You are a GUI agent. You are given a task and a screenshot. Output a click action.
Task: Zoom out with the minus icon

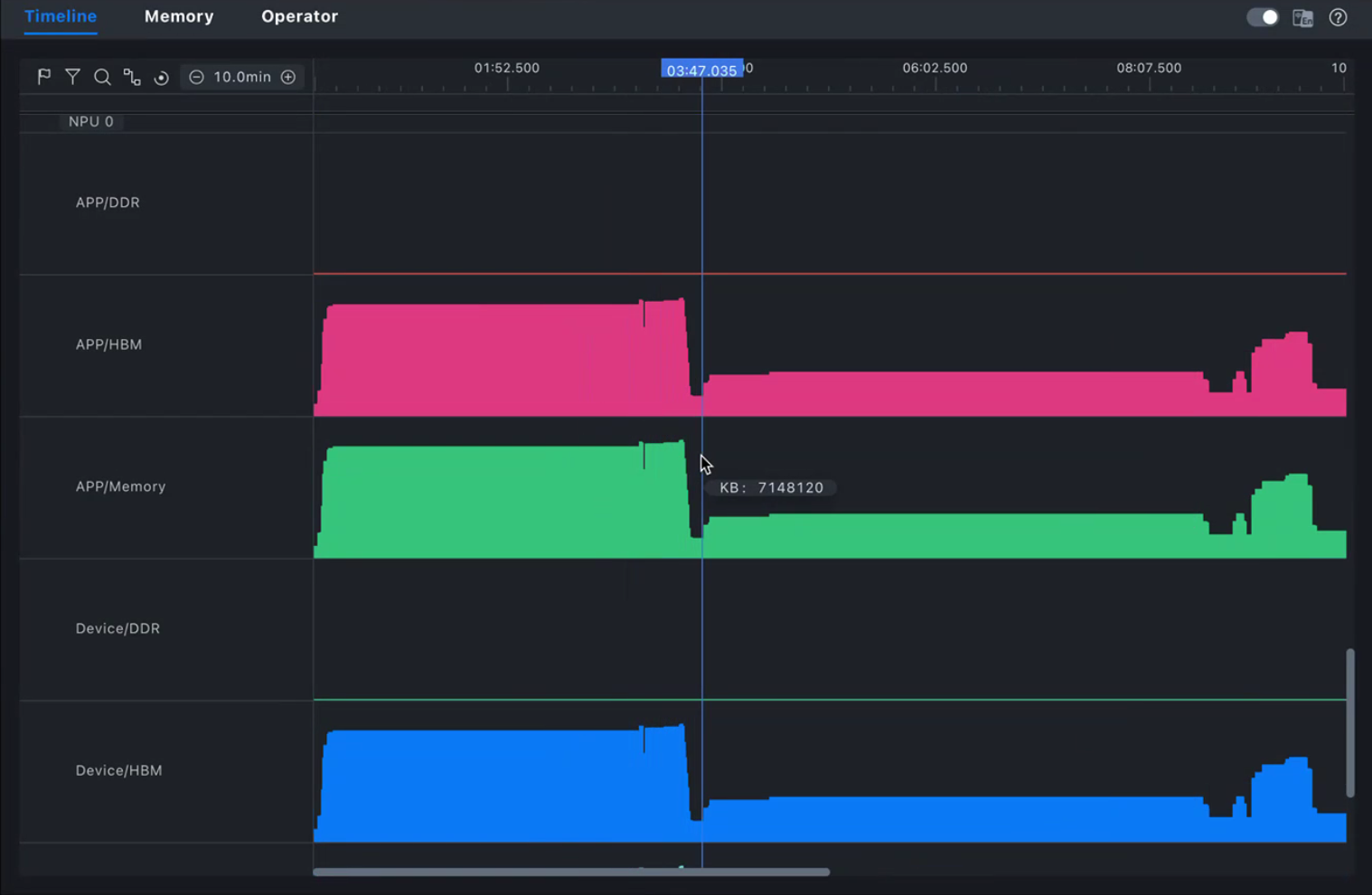pos(196,77)
